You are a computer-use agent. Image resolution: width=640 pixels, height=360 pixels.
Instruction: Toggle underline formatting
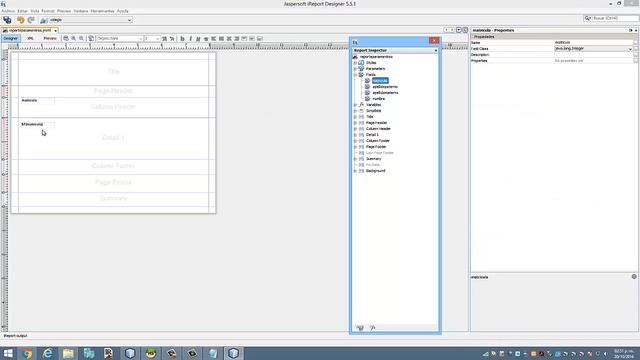(x=198, y=38)
